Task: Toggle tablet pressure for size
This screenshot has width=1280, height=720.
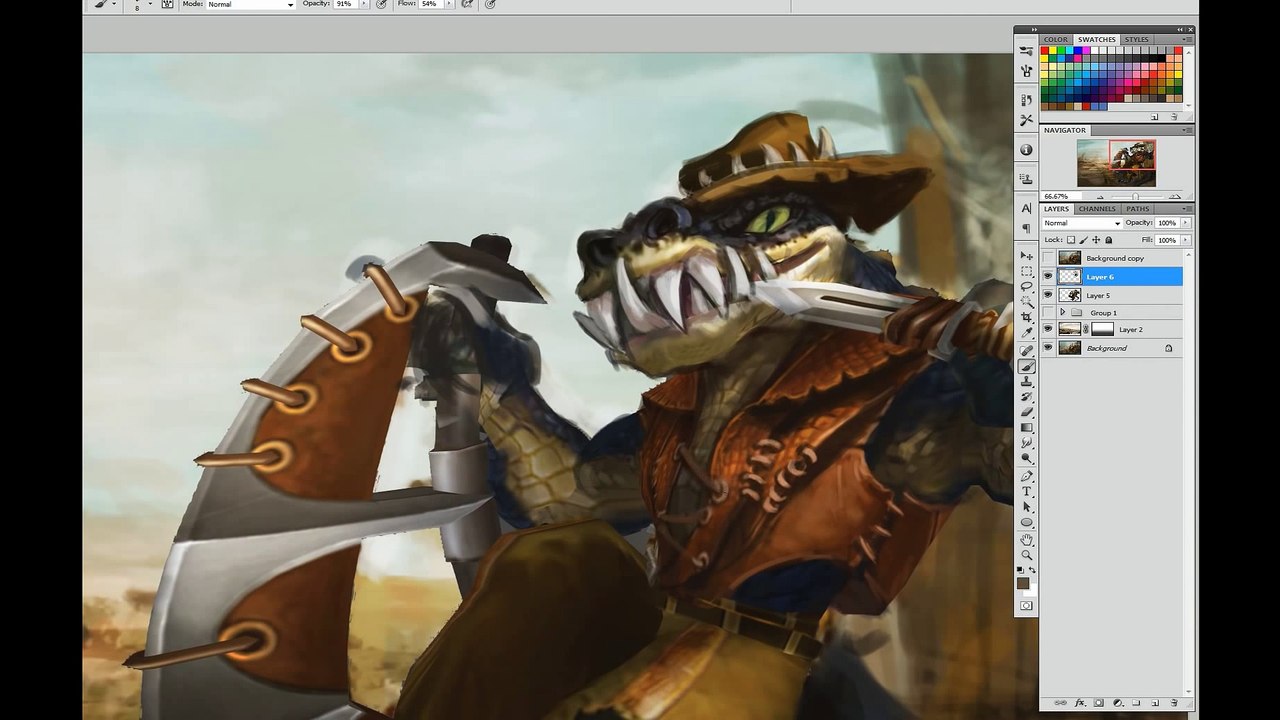Action: 490,4
